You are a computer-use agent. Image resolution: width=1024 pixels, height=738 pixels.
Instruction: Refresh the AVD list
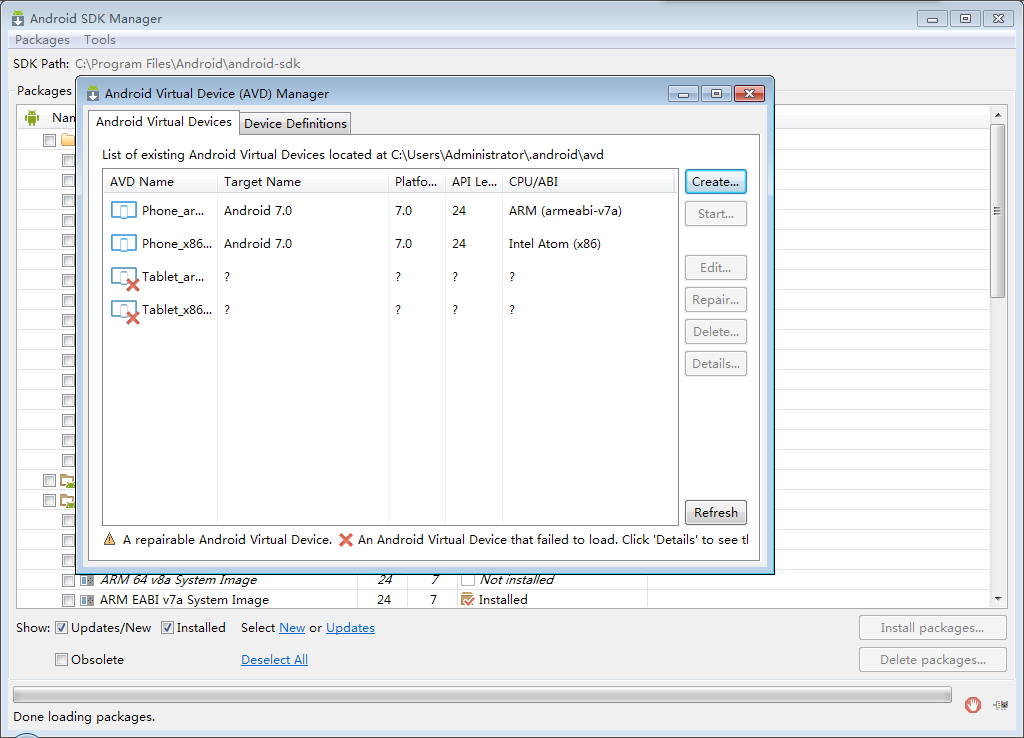[x=716, y=513]
